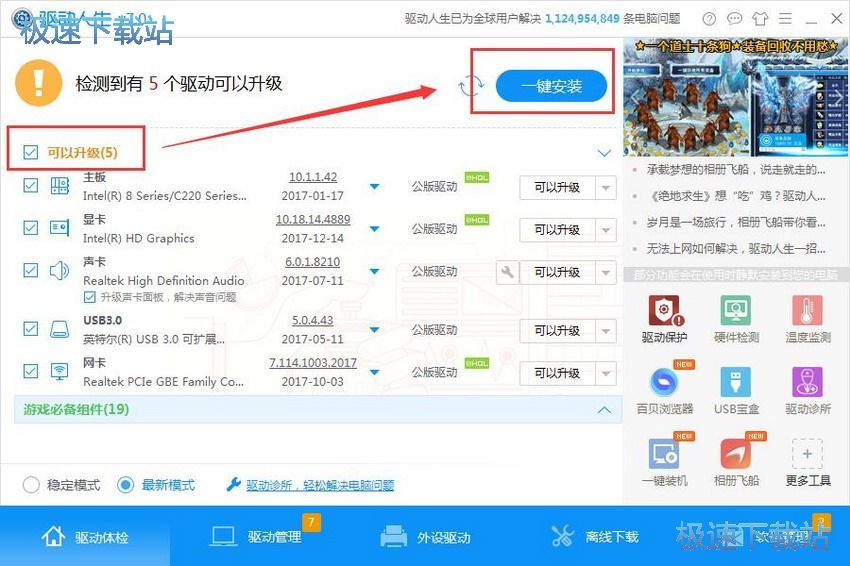The height and width of the screenshot is (566, 850).
Task: Click the 驱动人生 logo icon
Action: tap(22, 19)
